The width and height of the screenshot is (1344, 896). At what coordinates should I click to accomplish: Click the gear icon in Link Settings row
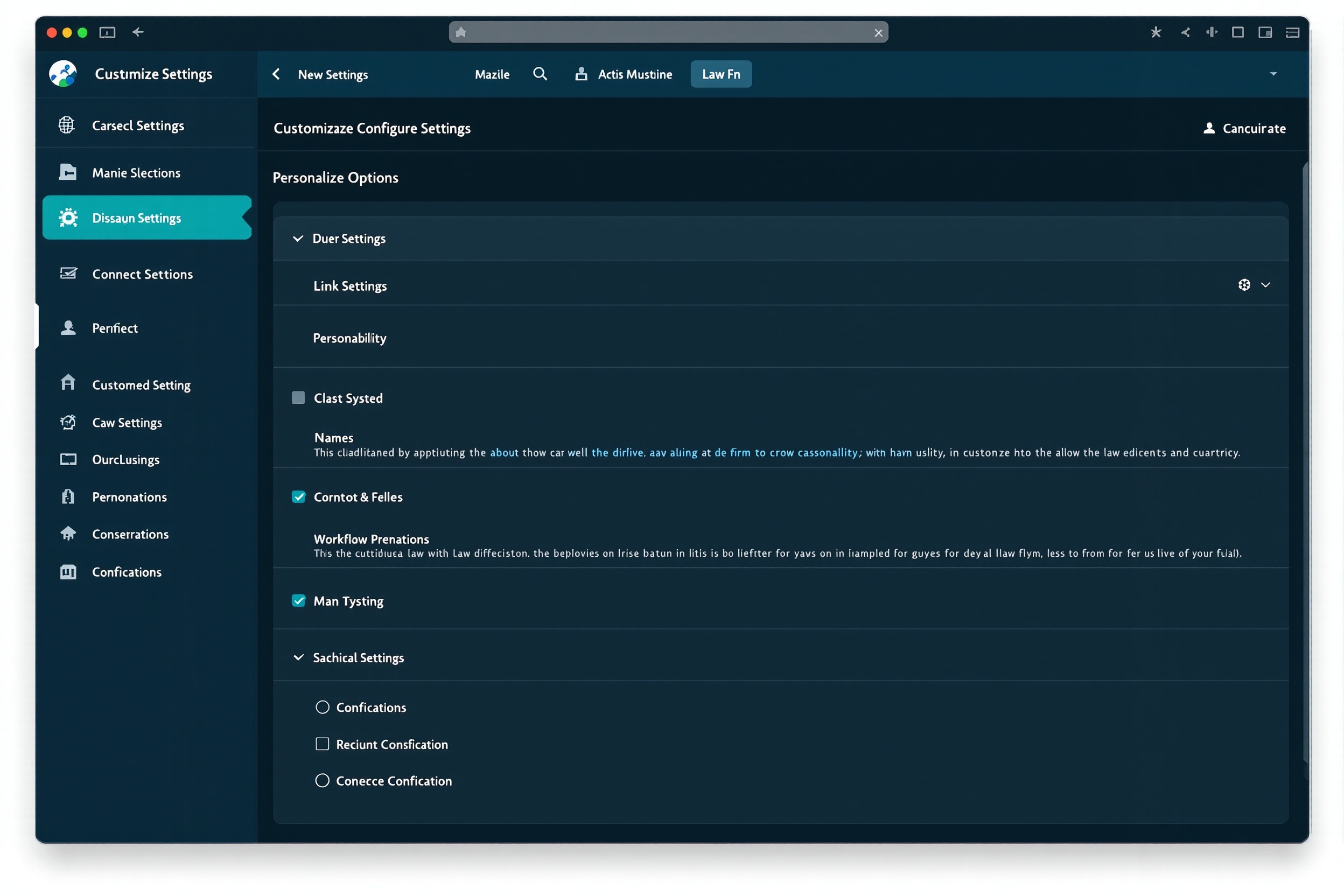click(x=1244, y=284)
